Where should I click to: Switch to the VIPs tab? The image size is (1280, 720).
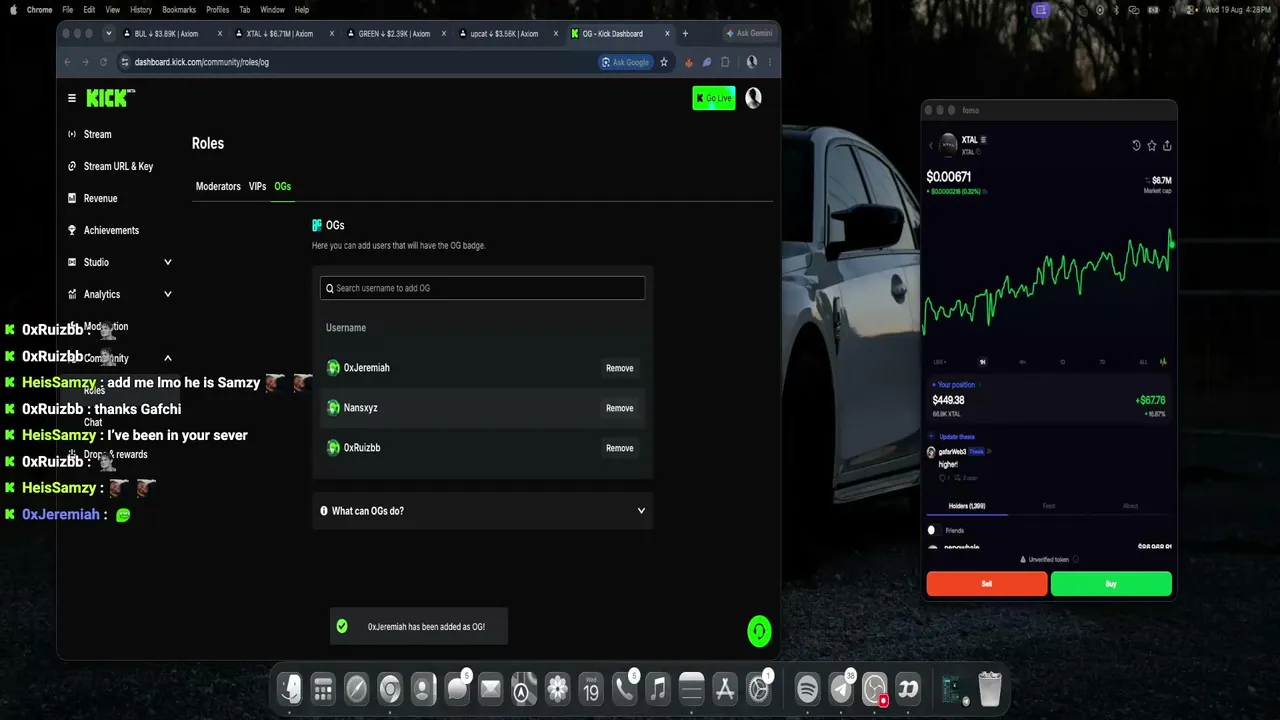click(258, 186)
